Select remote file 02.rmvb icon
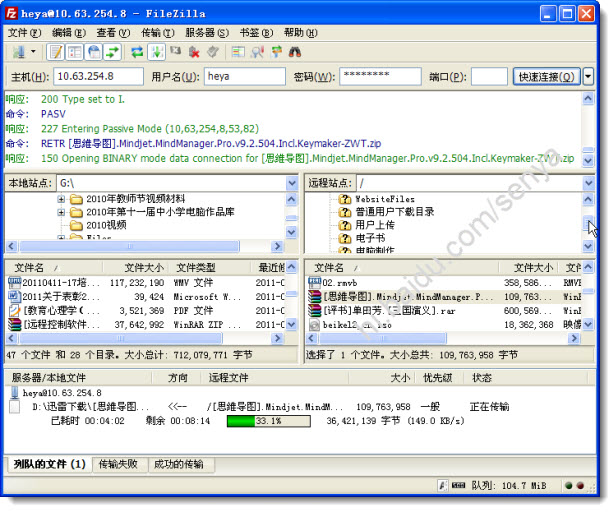Image resolution: width=615 pixels, height=512 pixels. pyautogui.click(x=315, y=282)
